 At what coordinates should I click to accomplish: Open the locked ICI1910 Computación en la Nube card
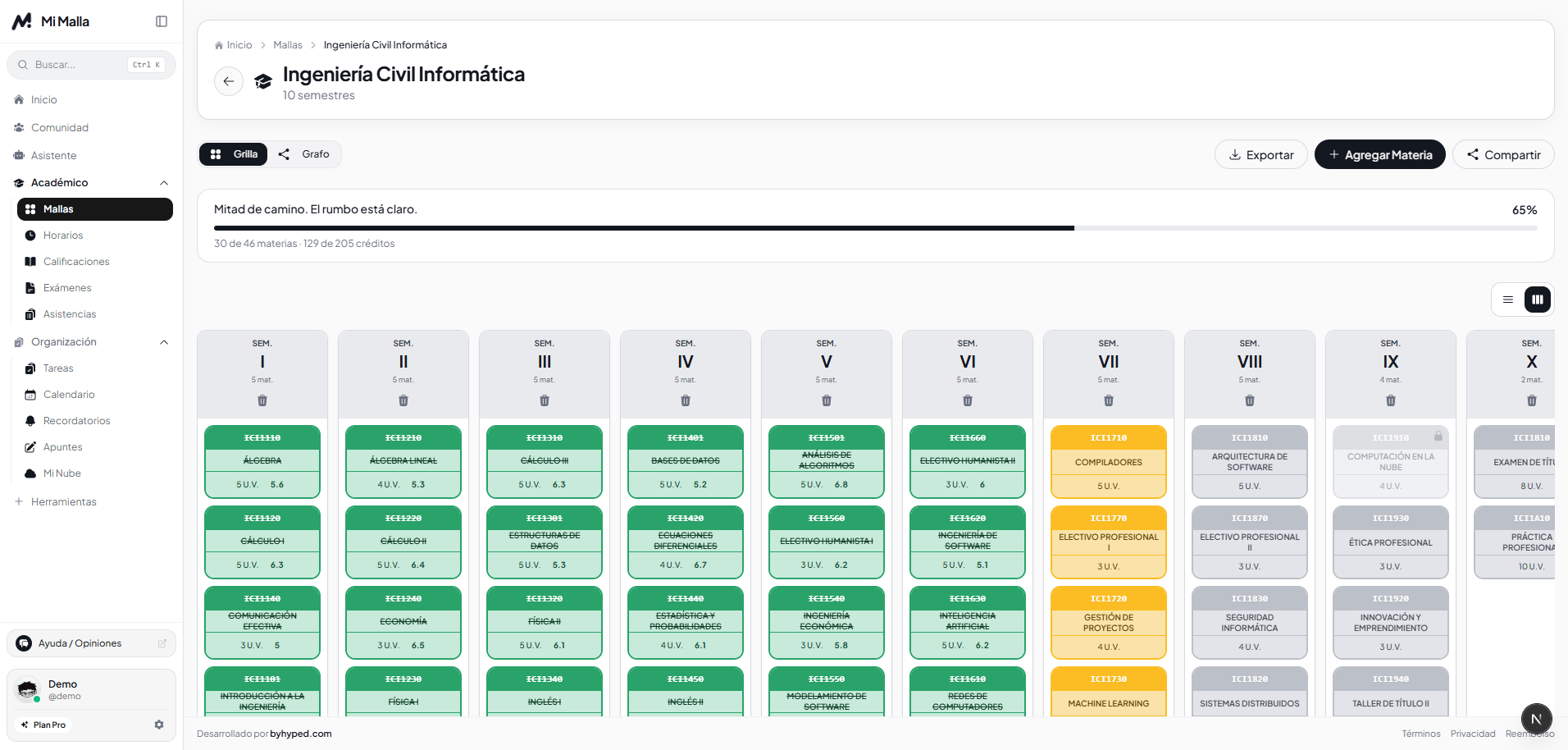pyautogui.click(x=1391, y=462)
